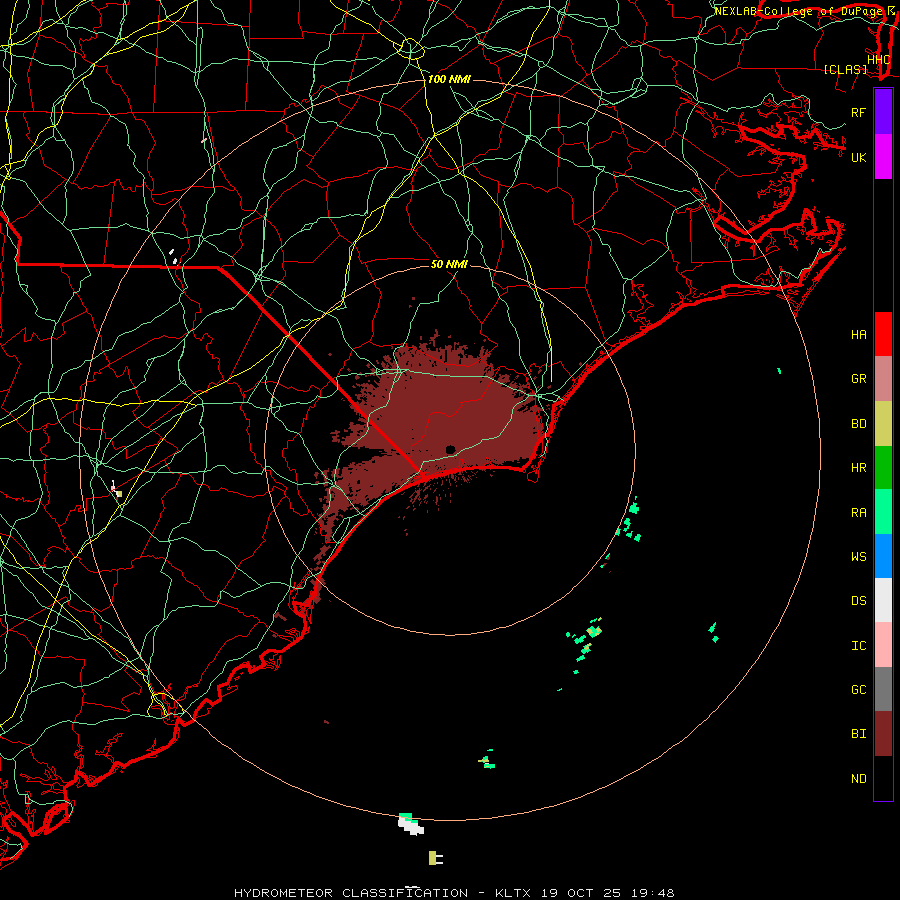Image resolution: width=900 pixels, height=900 pixels.
Task: Click the 'KLTX' station identifier
Action: point(513,893)
